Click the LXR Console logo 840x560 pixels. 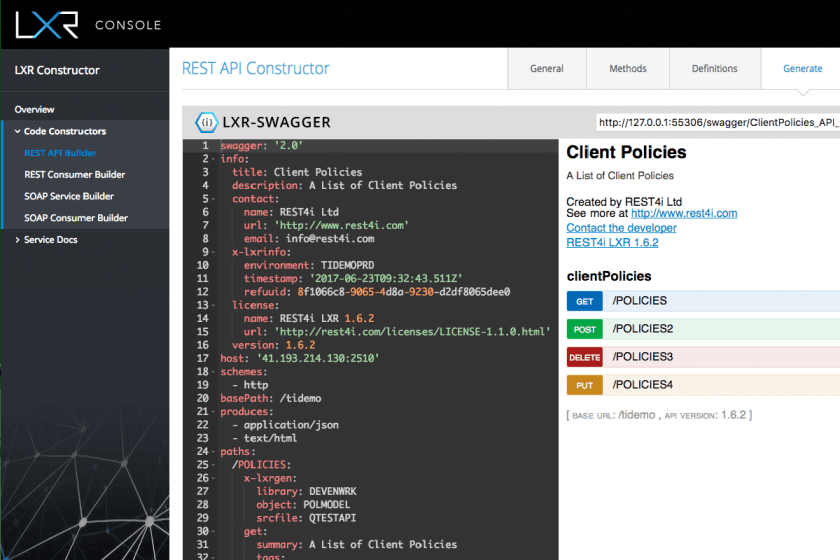[x=85, y=23]
